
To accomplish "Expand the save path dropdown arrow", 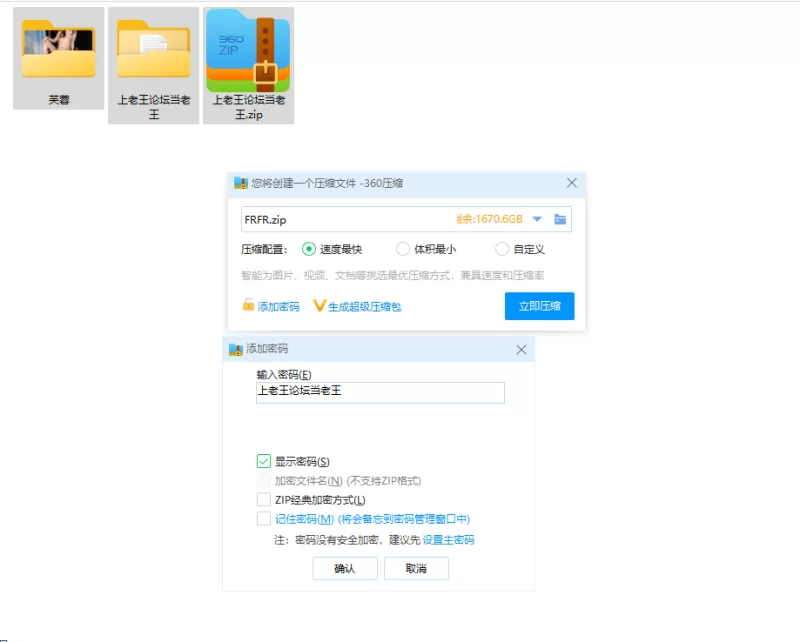I will [537, 220].
